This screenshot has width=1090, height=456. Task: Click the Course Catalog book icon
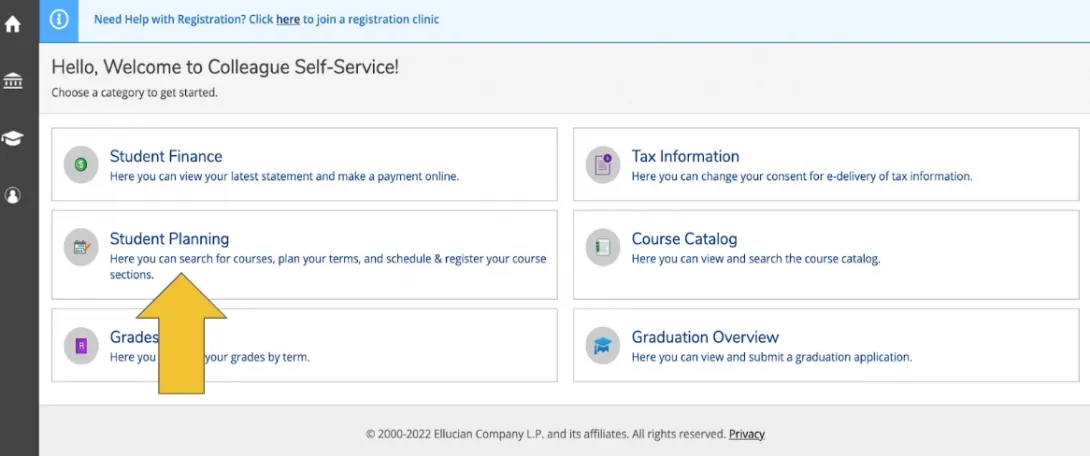(x=603, y=247)
